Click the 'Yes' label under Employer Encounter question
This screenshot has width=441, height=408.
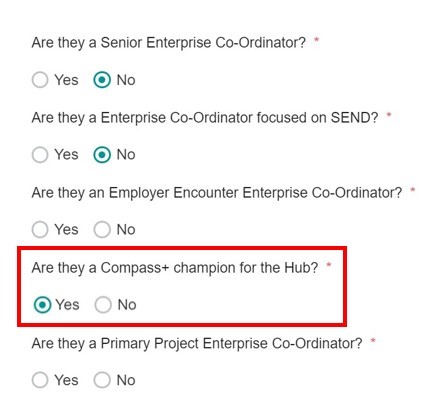[66, 230]
